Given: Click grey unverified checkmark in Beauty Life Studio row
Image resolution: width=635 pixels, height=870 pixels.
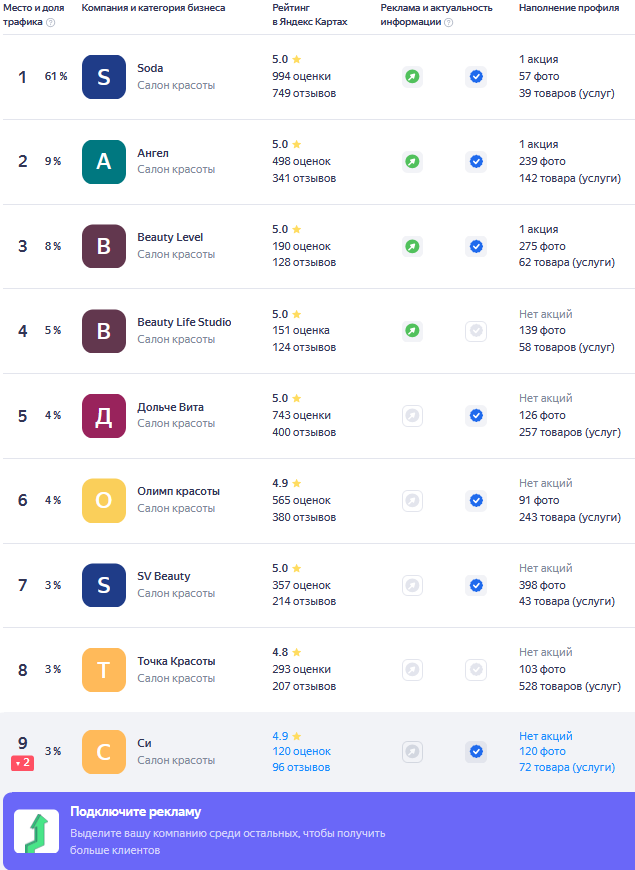Looking at the screenshot, I should tap(476, 331).
